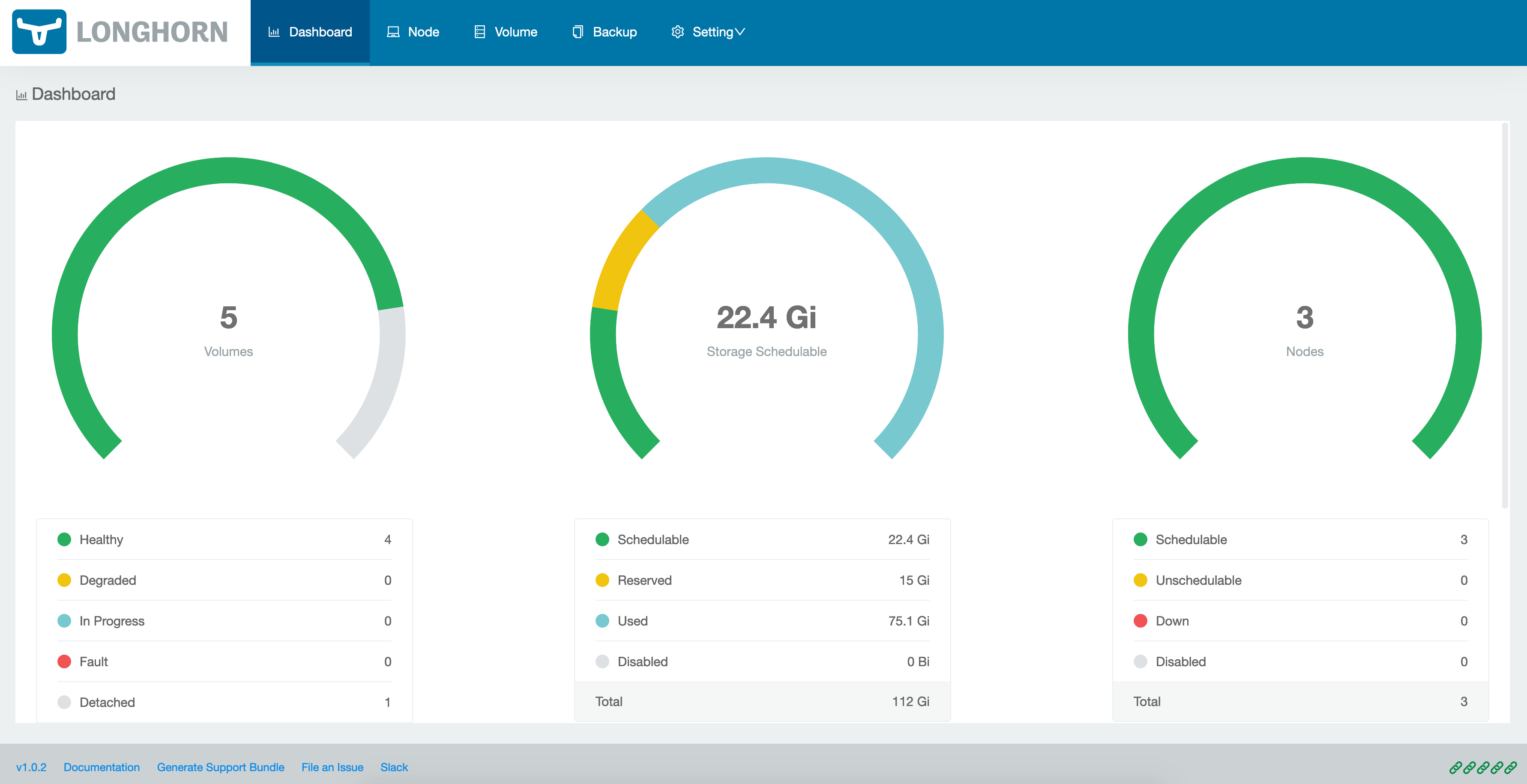Image resolution: width=1527 pixels, height=784 pixels.
Task: Switch to the Node tab
Action: coord(413,32)
